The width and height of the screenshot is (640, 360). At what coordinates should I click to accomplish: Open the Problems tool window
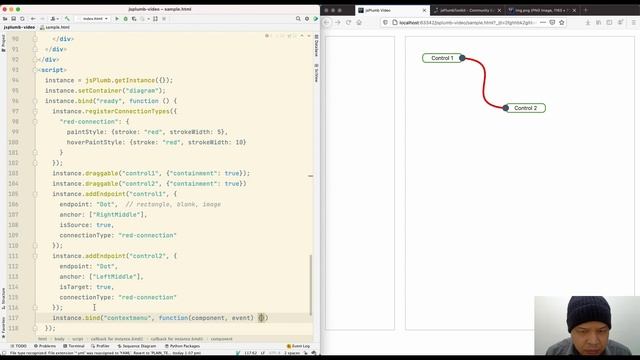(x=45, y=346)
